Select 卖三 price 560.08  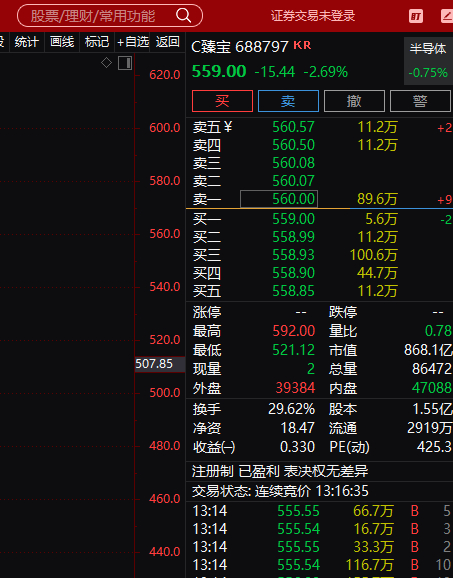pyautogui.click(x=293, y=163)
